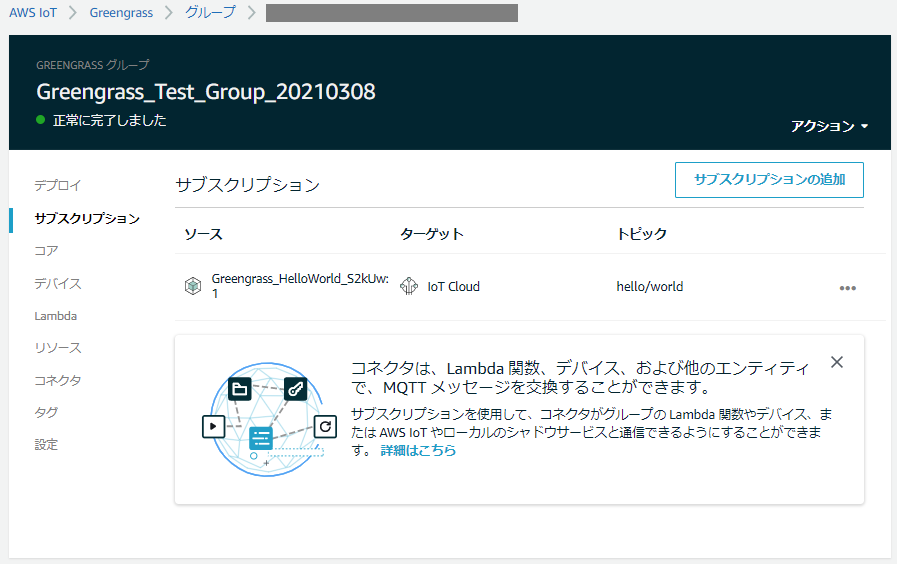Click the list icon in the illustration center
The image size is (897, 564).
tap(261, 438)
